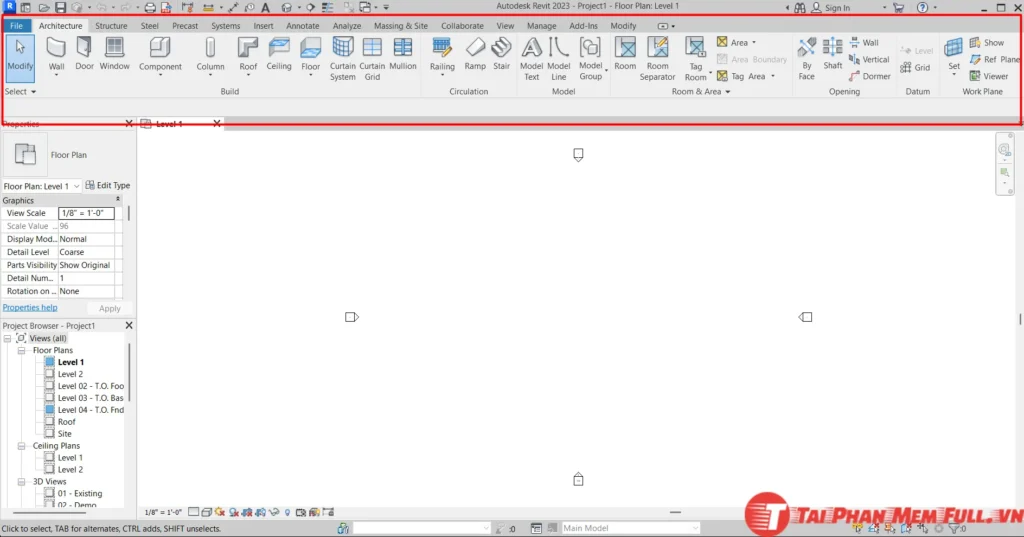The image size is (1024, 537).
Task: Click the Project Browser vertical scrollbar
Action: point(129,372)
